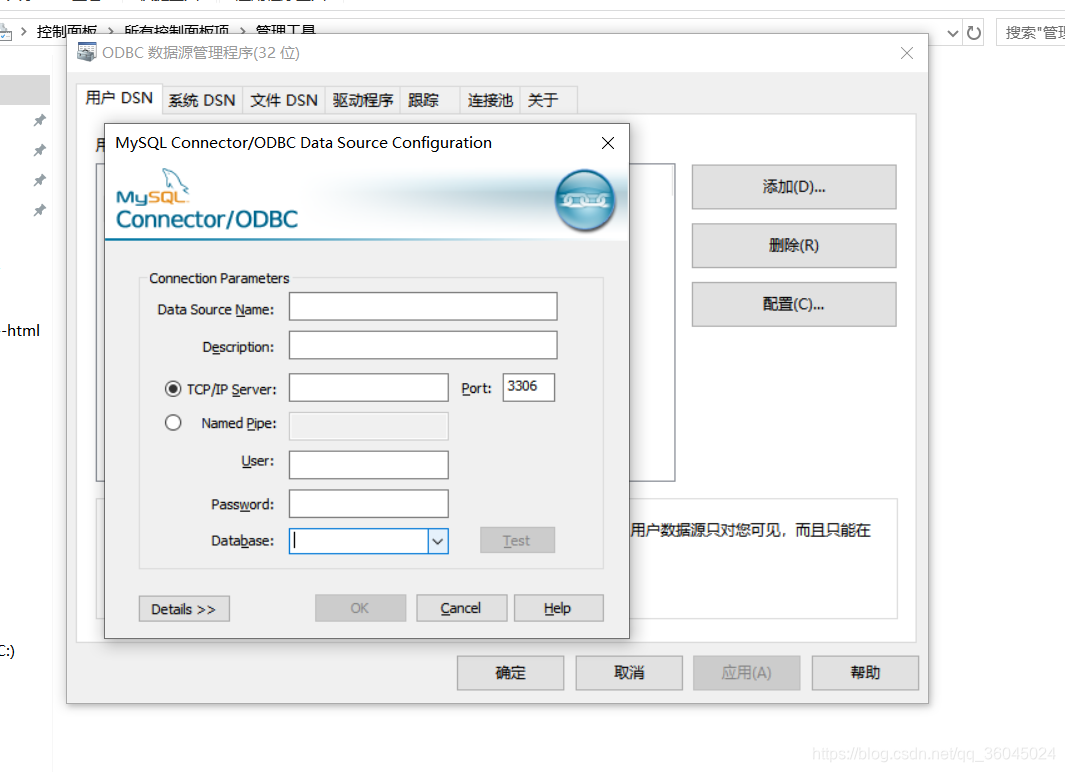Open the 驱动程序 tab
Viewport: 1065px width, 772px height.
363,100
